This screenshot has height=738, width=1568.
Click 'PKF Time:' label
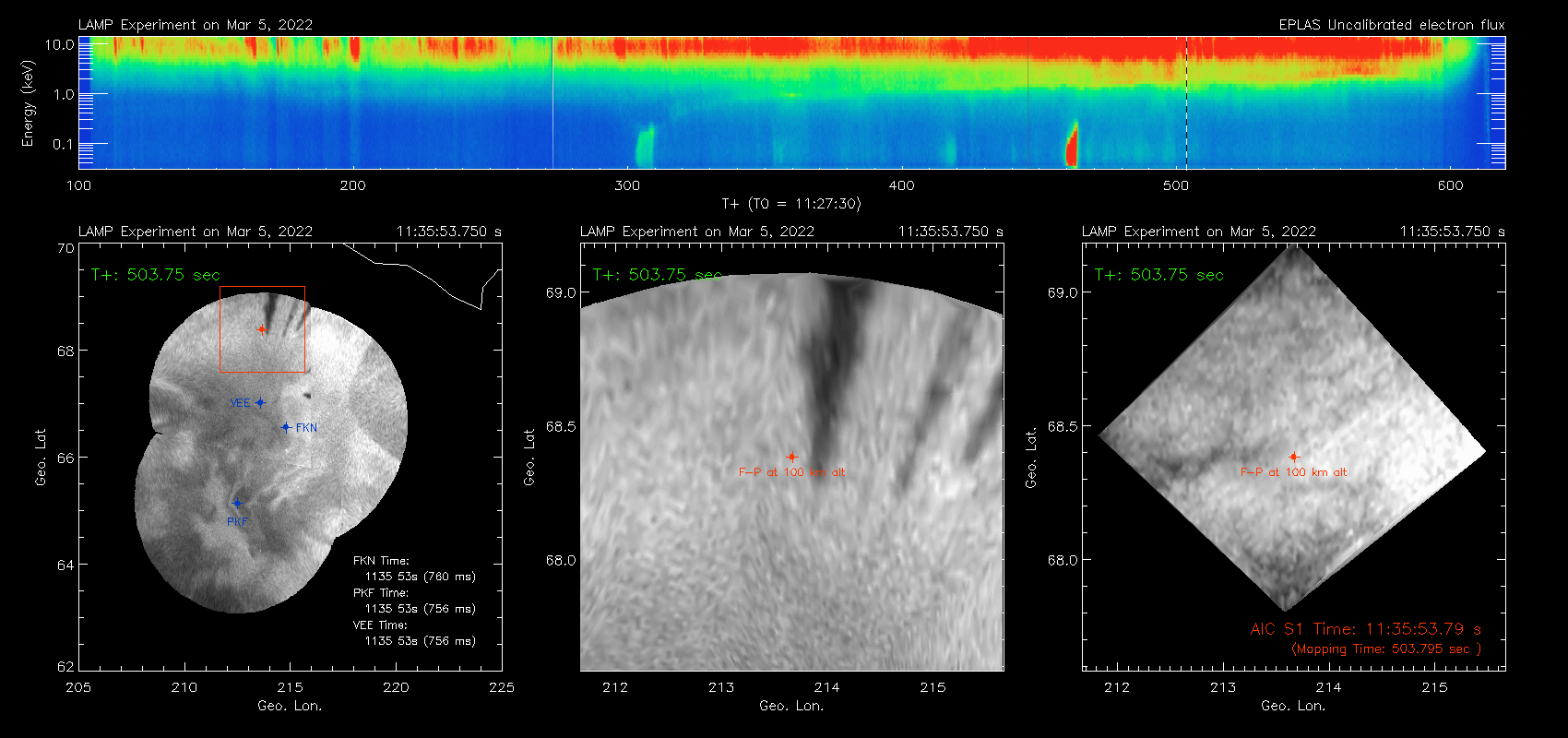(381, 593)
